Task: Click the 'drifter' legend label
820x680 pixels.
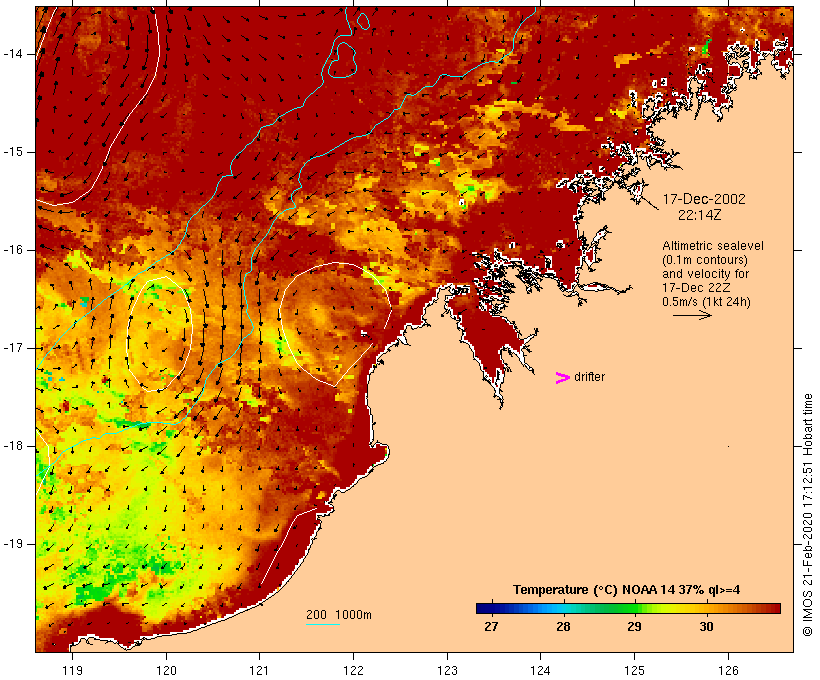Action: [589, 377]
